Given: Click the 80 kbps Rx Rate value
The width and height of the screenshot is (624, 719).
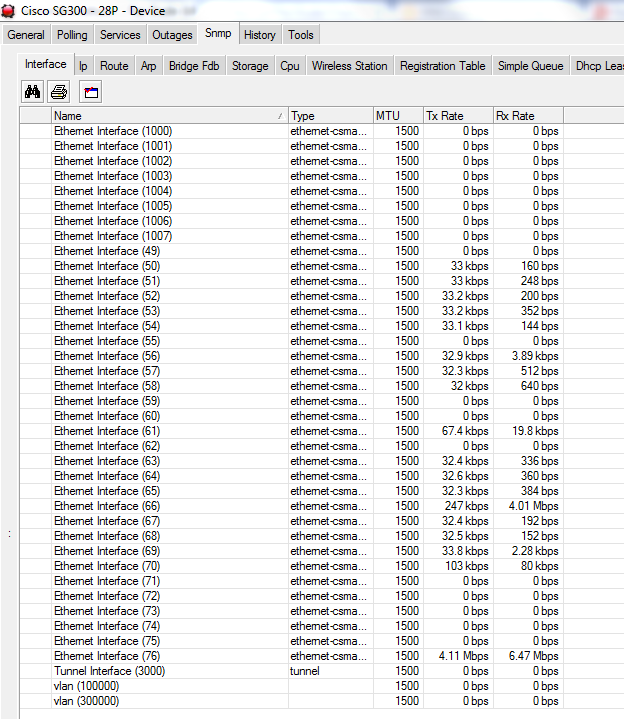Looking at the screenshot, I should (x=540, y=566).
